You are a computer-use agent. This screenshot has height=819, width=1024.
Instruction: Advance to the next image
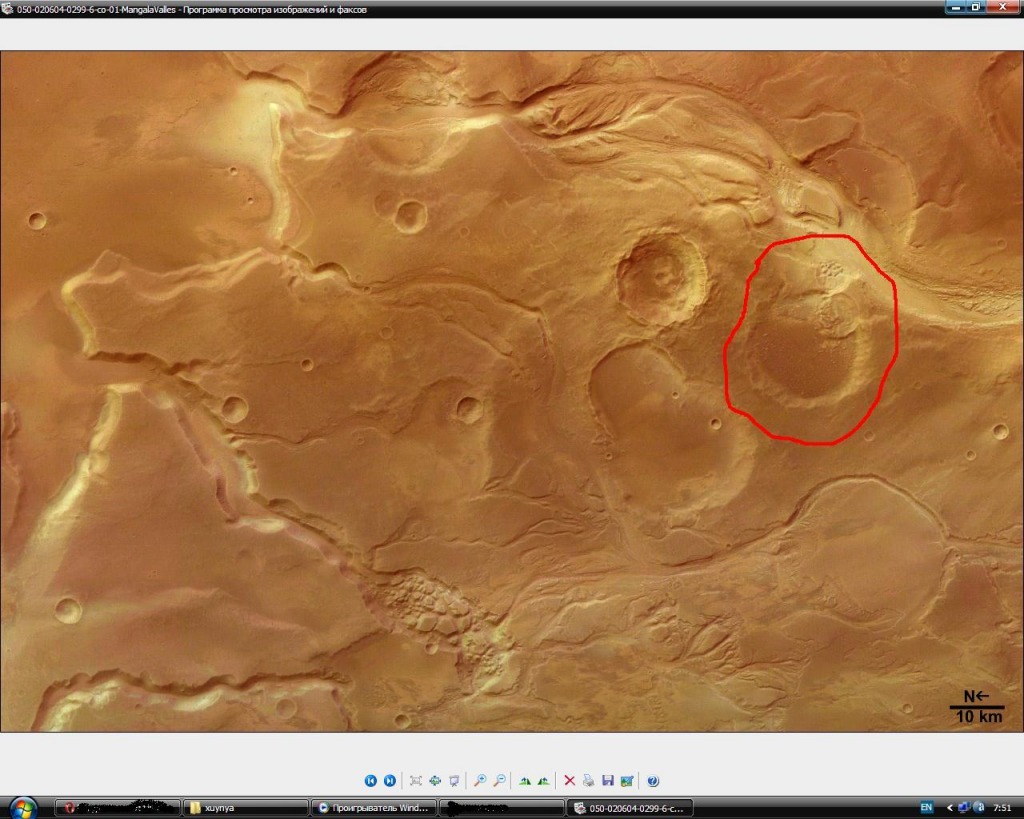tap(389, 780)
